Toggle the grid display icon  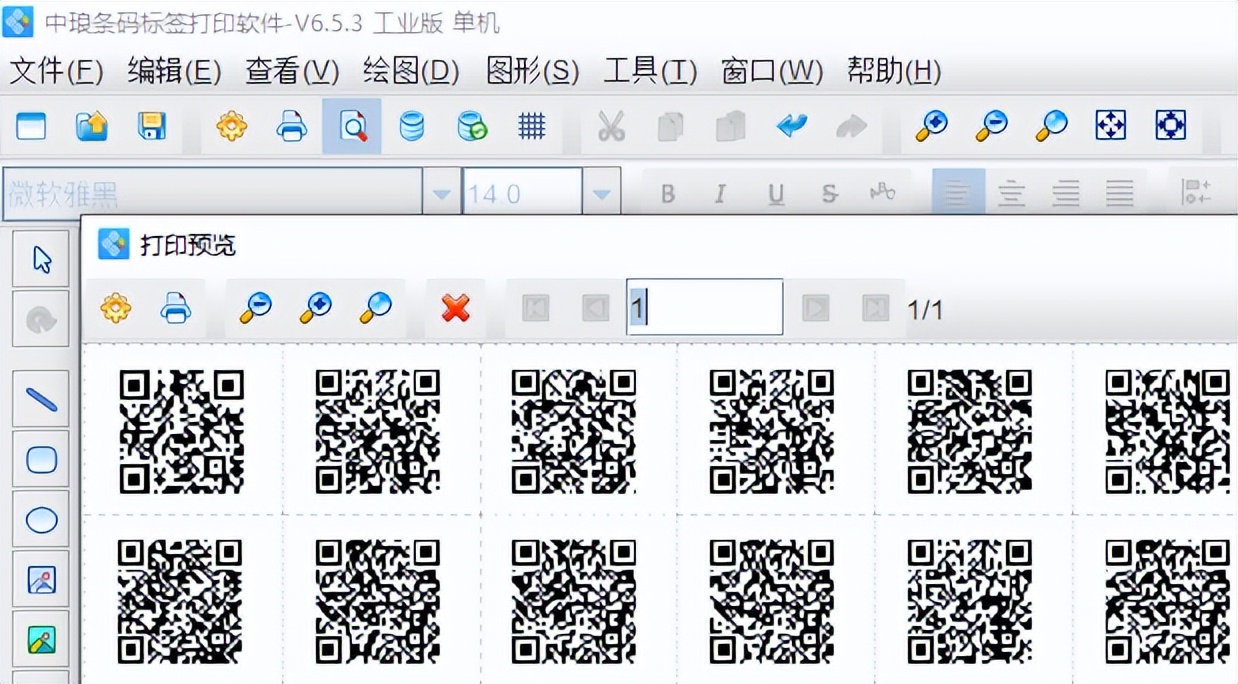(x=533, y=127)
